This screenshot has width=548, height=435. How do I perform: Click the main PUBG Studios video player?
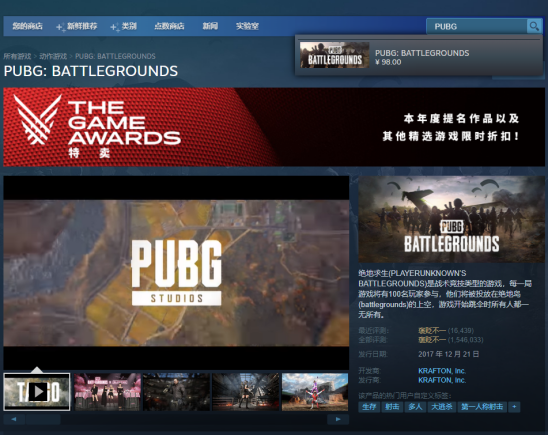point(176,273)
